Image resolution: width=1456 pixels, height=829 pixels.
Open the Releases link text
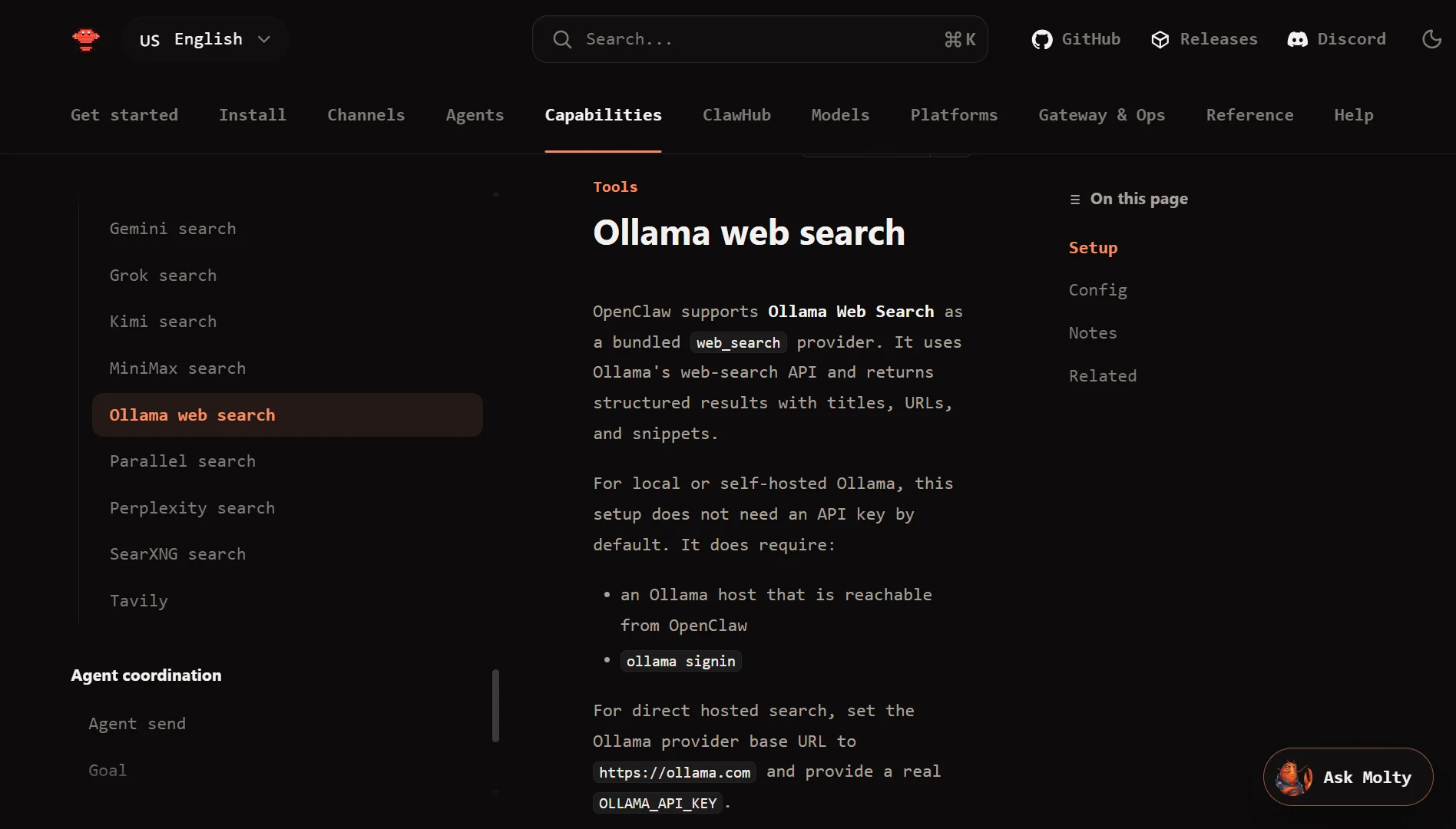(x=1218, y=39)
